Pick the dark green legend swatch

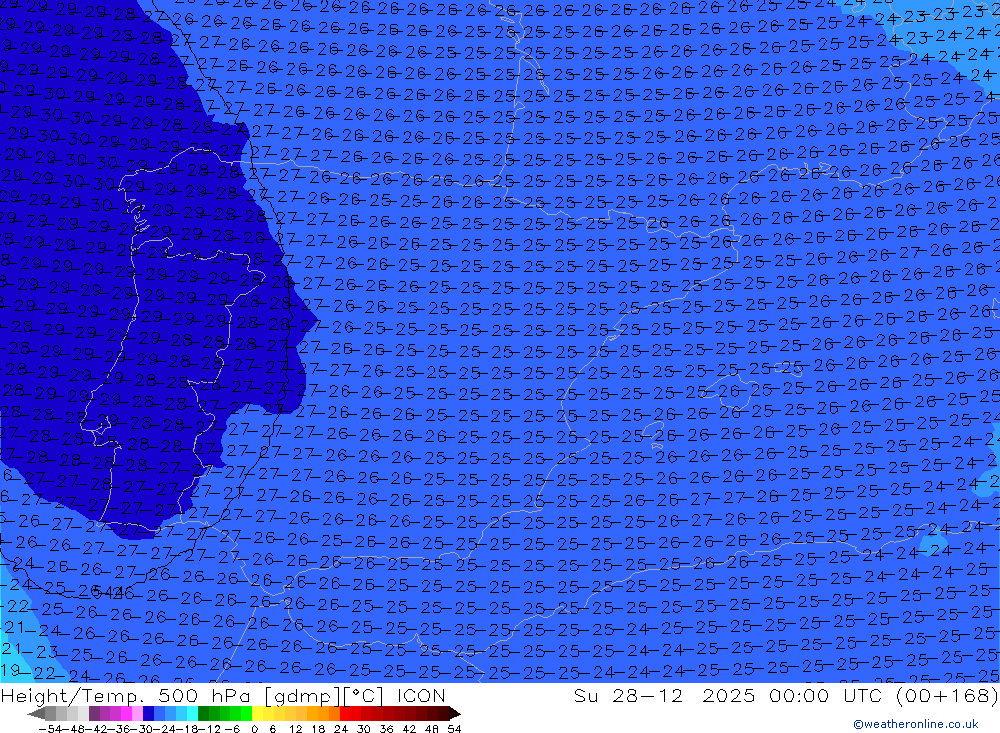[204, 714]
